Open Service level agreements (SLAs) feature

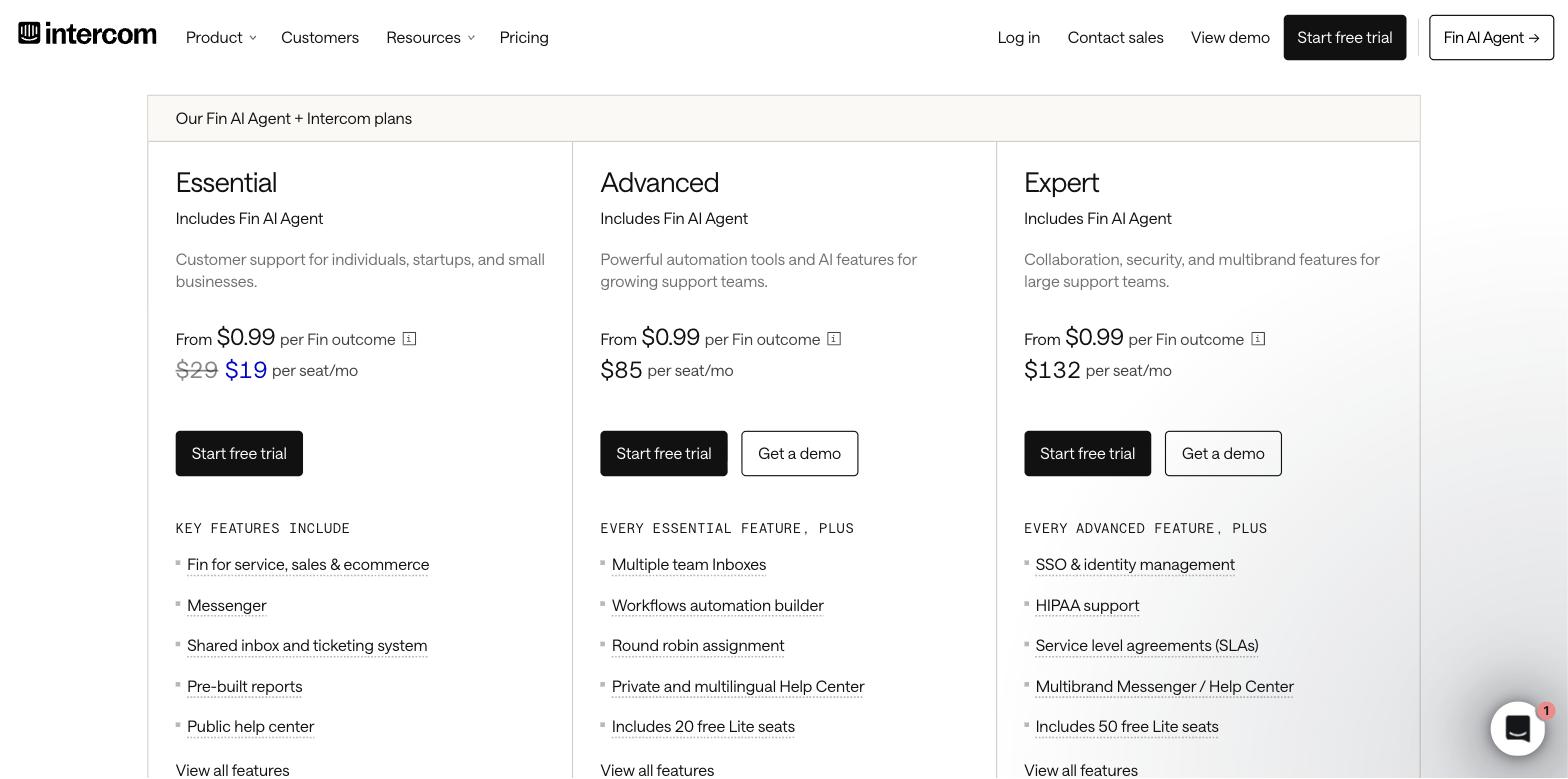[1147, 646]
